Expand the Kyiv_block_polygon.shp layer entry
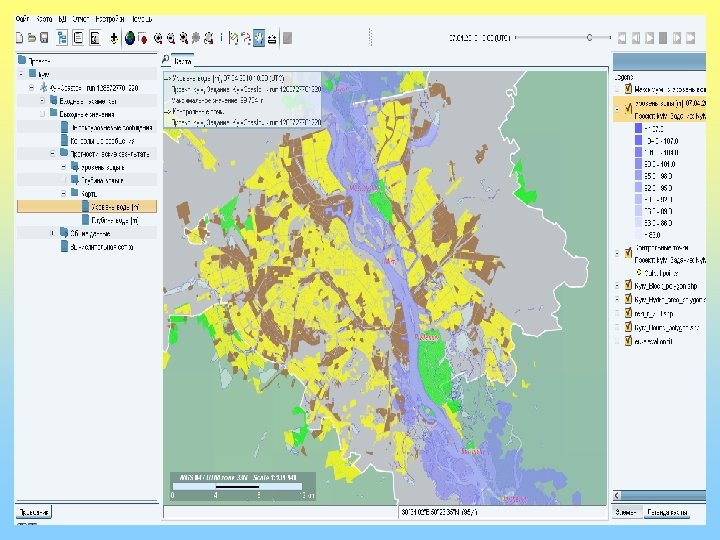The width and height of the screenshot is (720, 540). point(617,284)
